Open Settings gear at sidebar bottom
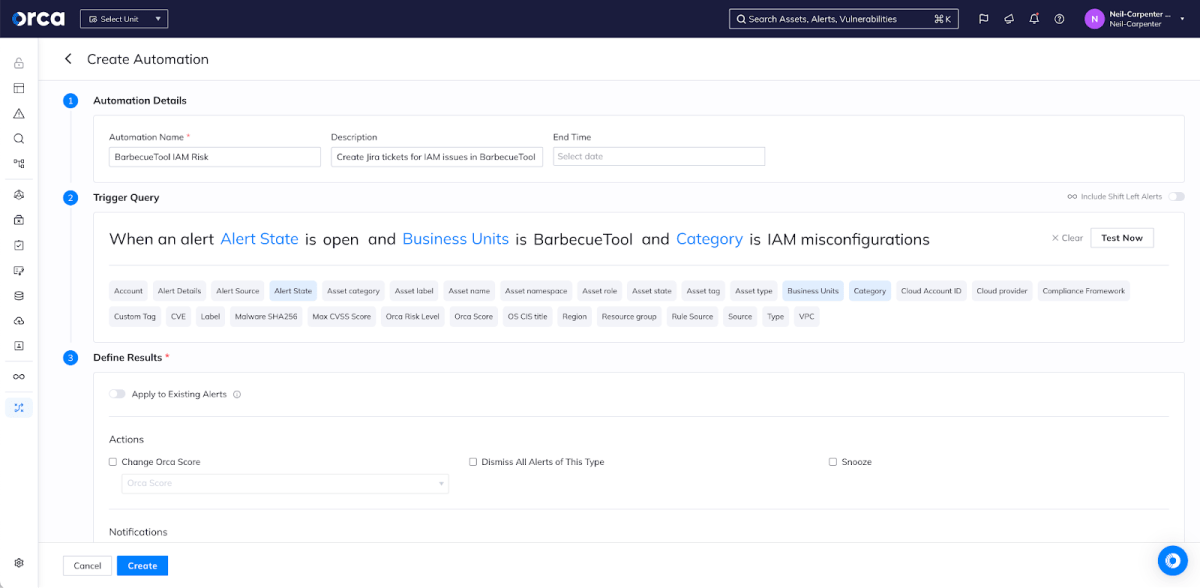Screen dimensions: 1200x588 19,563
